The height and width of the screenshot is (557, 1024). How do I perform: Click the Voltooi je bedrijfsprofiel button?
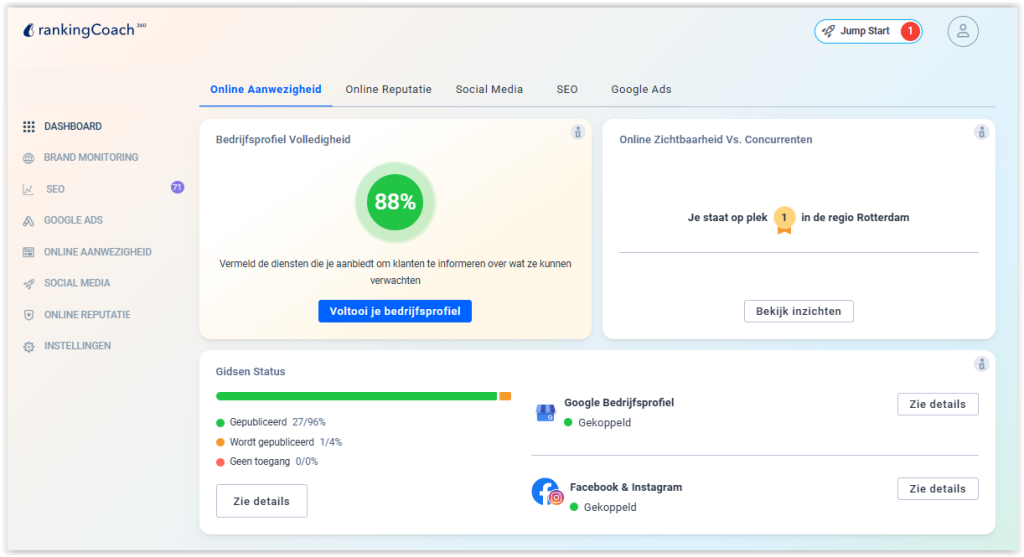pyautogui.click(x=395, y=311)
